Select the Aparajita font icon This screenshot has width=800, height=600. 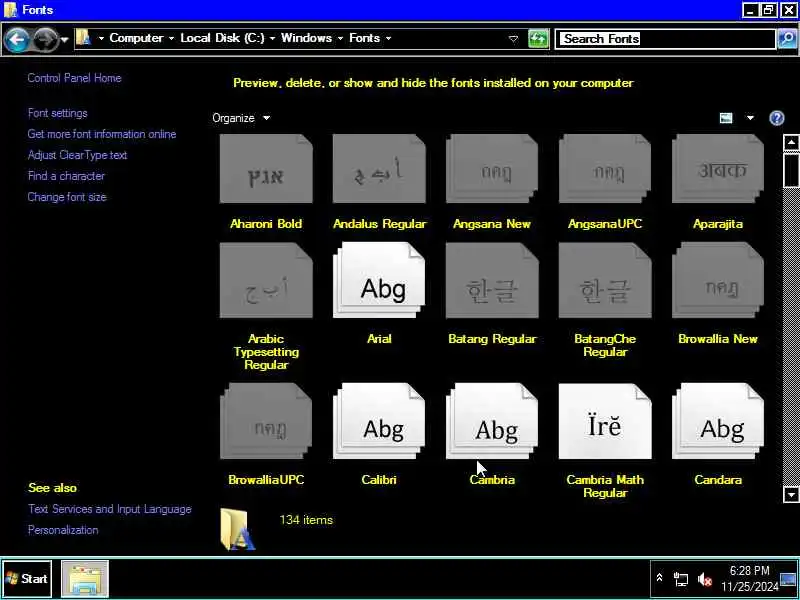click(x=718, y=168)
